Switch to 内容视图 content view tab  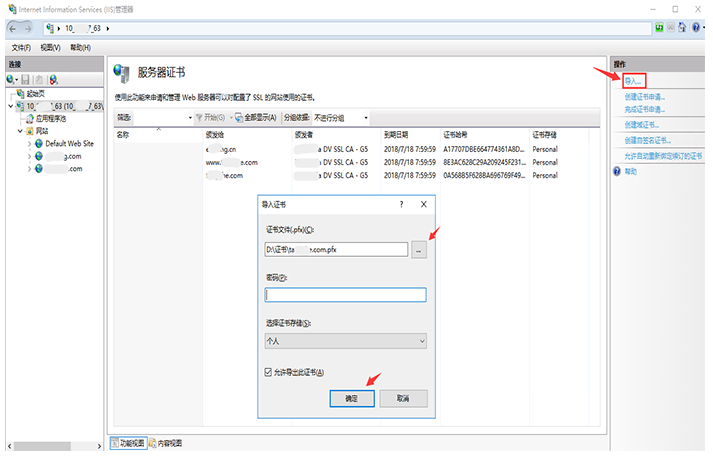pyautogui.click(x=170, y=443)
